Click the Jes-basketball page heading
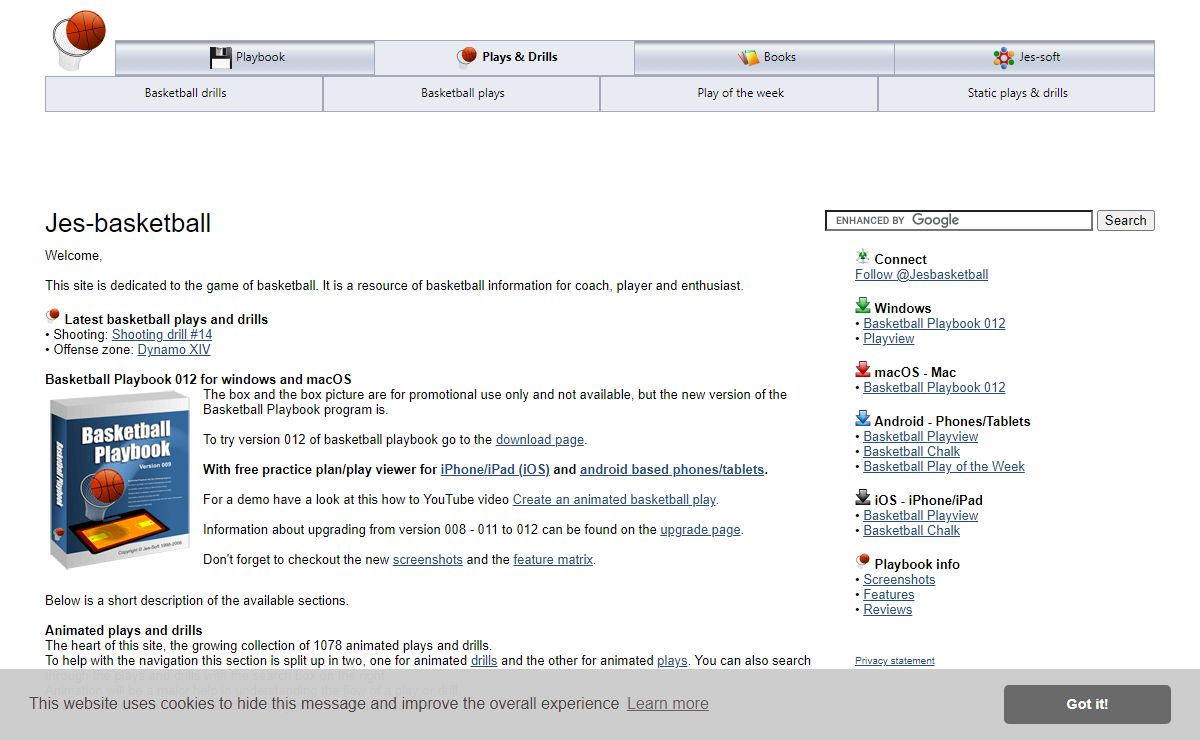 [128, 223]
